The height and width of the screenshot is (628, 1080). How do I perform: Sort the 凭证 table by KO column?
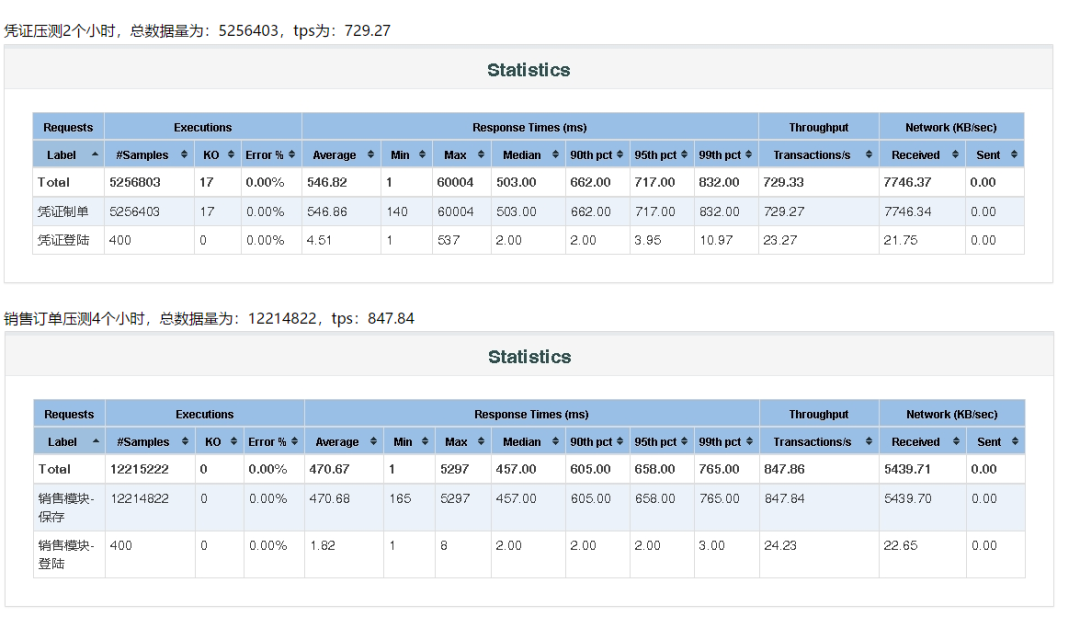(x=217, y=155)
